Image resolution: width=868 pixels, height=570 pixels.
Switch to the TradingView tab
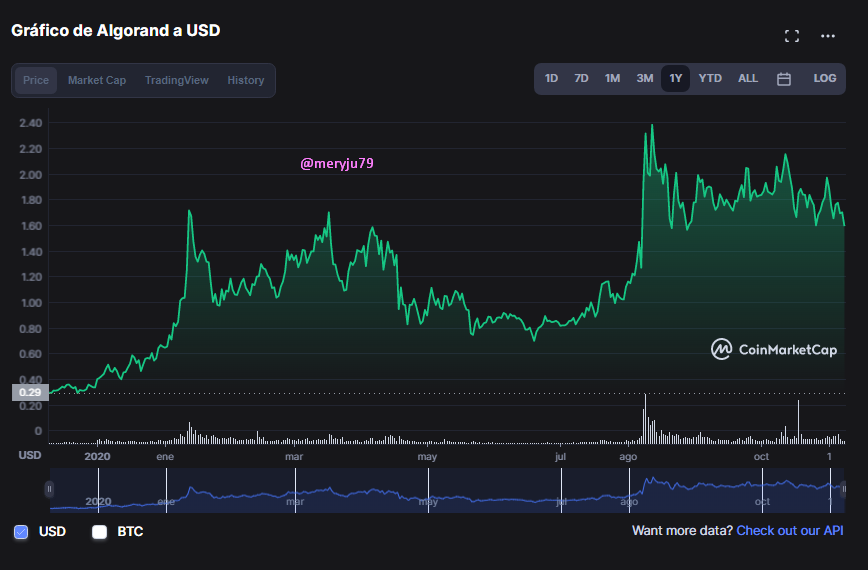click(x=177, y=80)
